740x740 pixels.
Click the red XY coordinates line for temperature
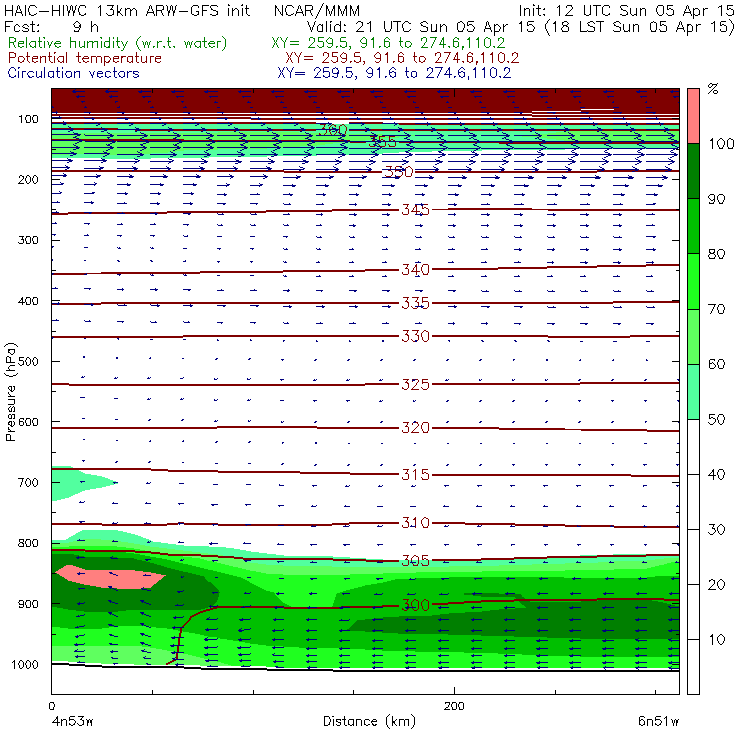coord(402,58)
